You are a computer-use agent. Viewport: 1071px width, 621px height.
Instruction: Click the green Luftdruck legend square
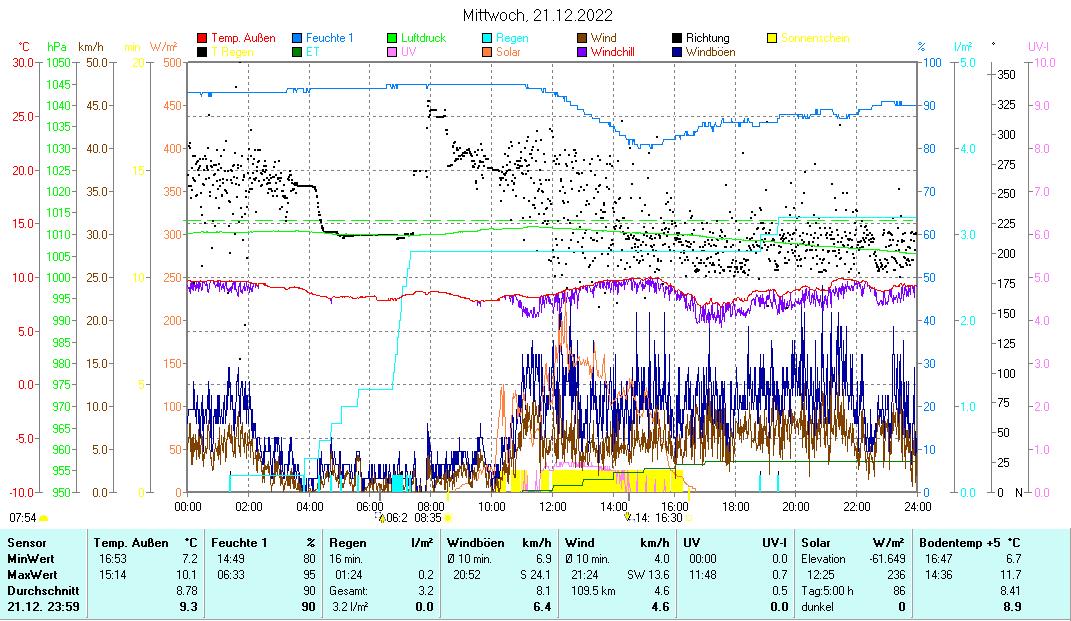pyautogui.click(x=393, y=39)
